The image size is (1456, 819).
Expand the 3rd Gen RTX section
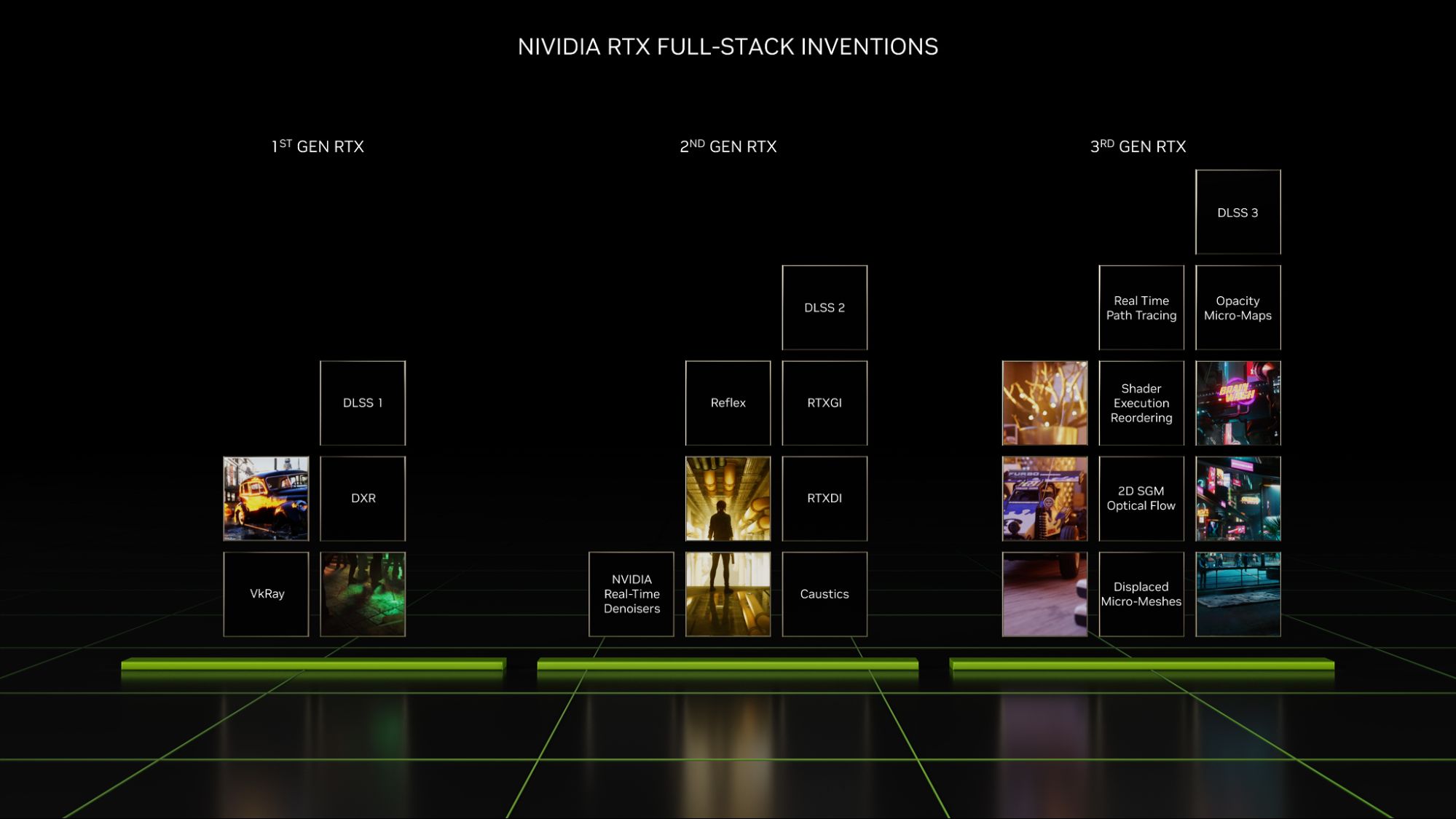coord(1141,146)
